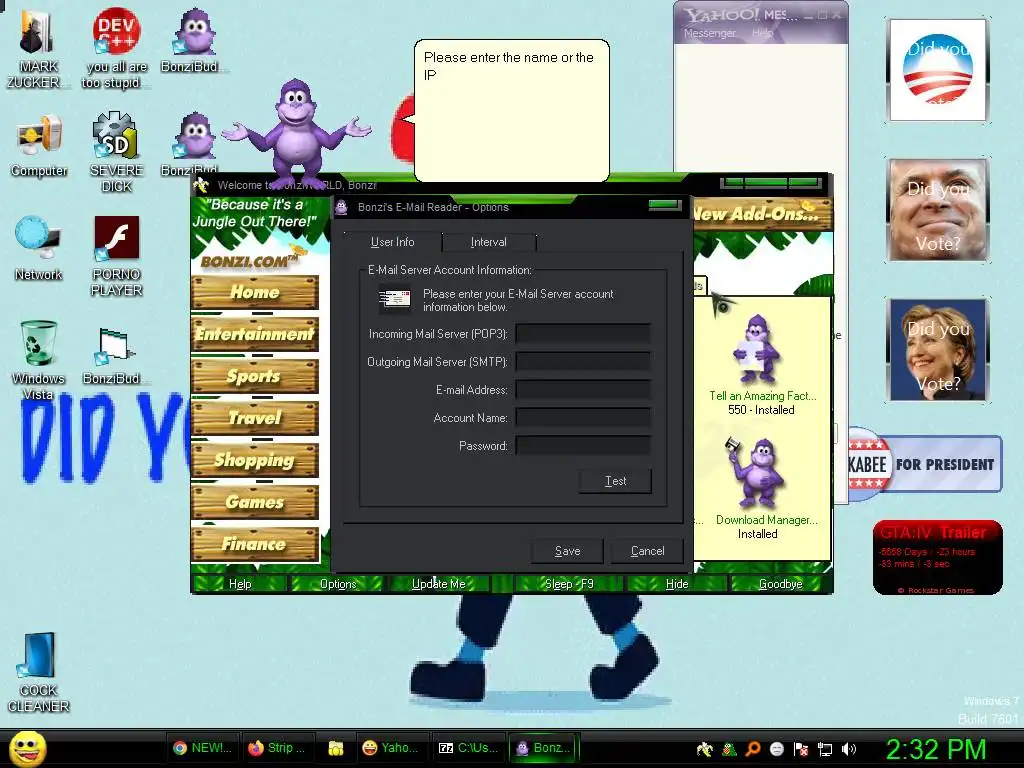This screenshot has width=1024, height=768.
Task: Switch to the User Info tab
Action: pyautogui.click(x=392, y=242)
